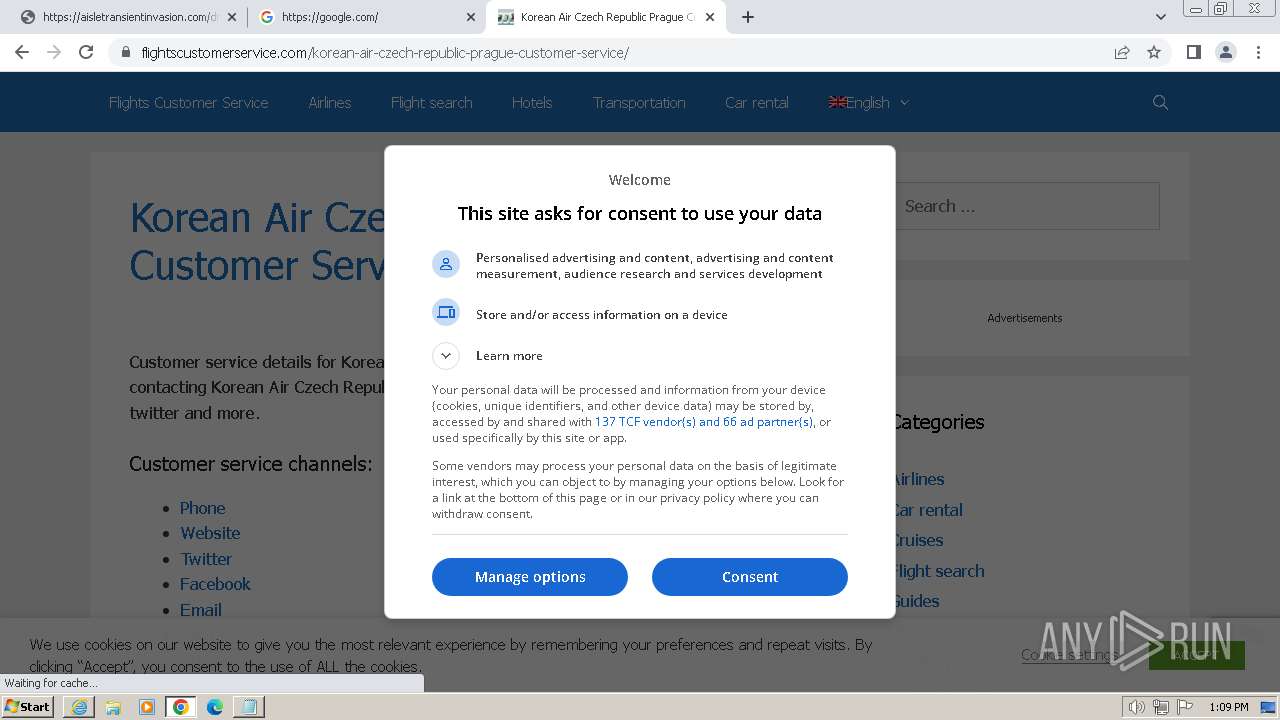Viewport: 1280px width, 720px height.
Task: Go back to the previous page
Action: 22,52
